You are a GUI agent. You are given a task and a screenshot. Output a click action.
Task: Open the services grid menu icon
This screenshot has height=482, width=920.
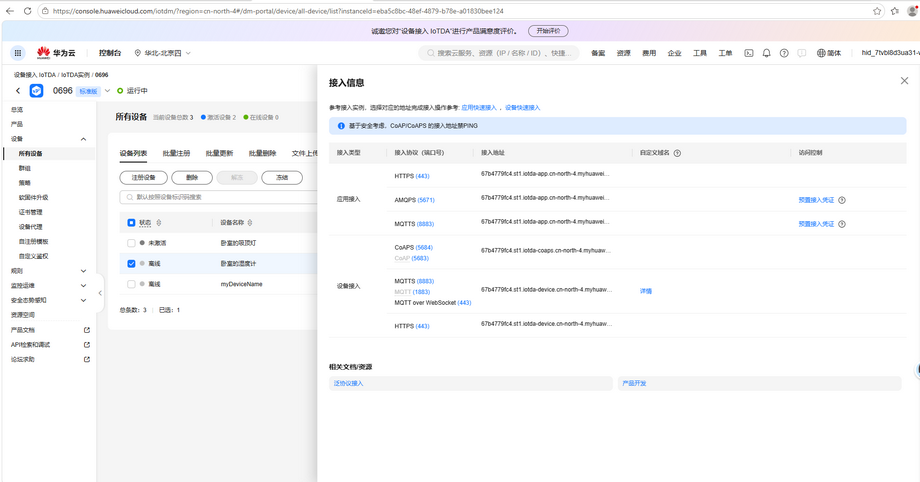(x=18, y=53)
